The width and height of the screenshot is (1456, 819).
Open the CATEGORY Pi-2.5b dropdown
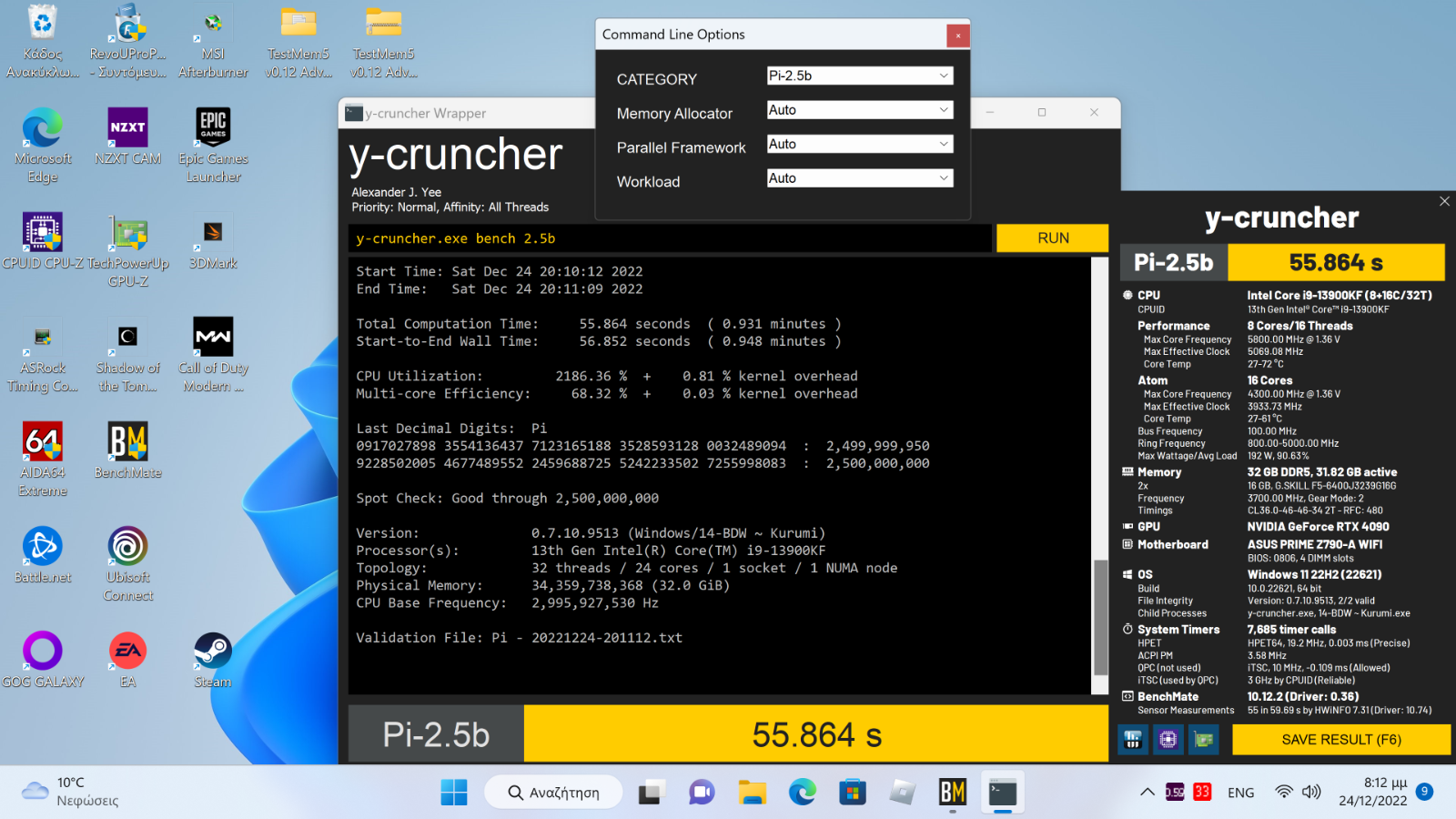pyautogui.click(x=860, y=76)
